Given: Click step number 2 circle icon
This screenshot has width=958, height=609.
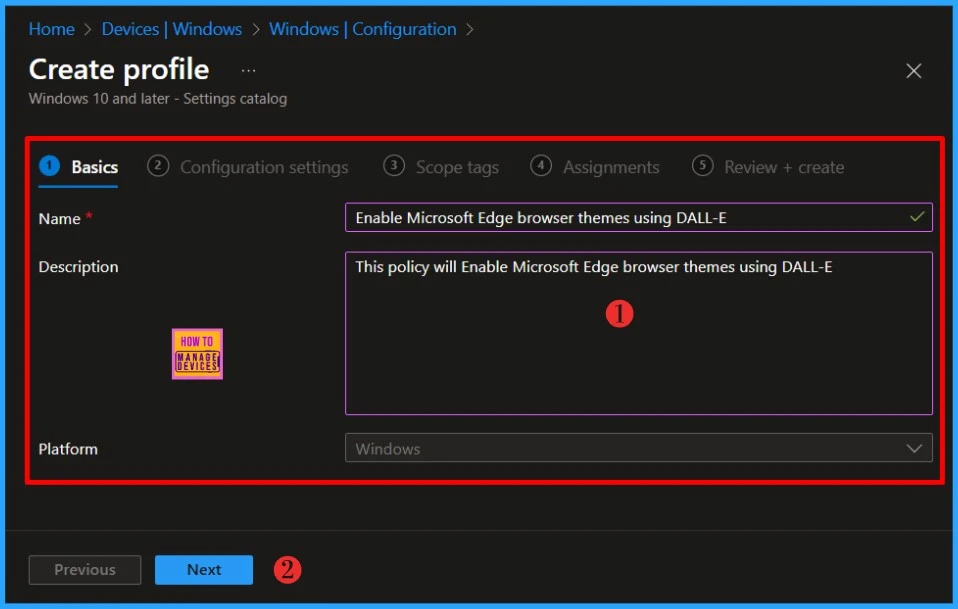Looking at the screenshot, I should tap(158, 166).
